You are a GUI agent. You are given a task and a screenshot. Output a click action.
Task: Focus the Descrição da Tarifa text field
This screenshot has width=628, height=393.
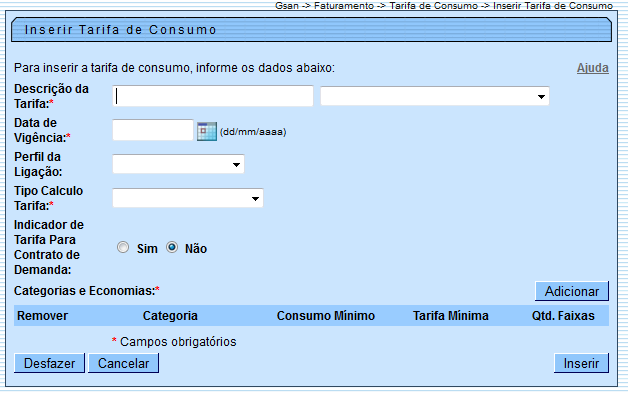tap(213, 96)
